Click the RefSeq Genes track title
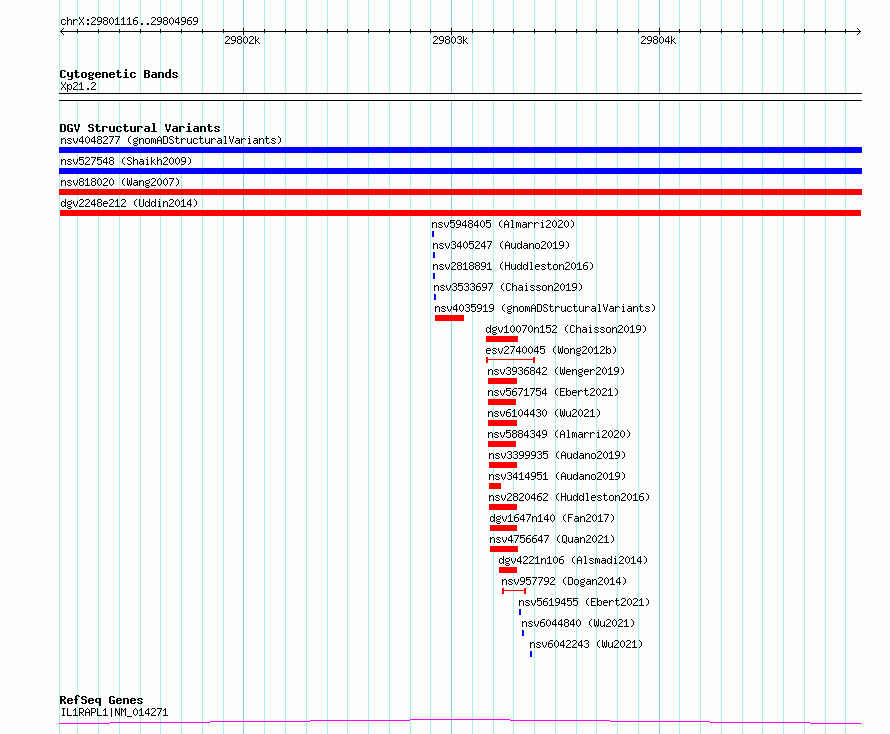 pyautogui.click(x=101, y=700)
